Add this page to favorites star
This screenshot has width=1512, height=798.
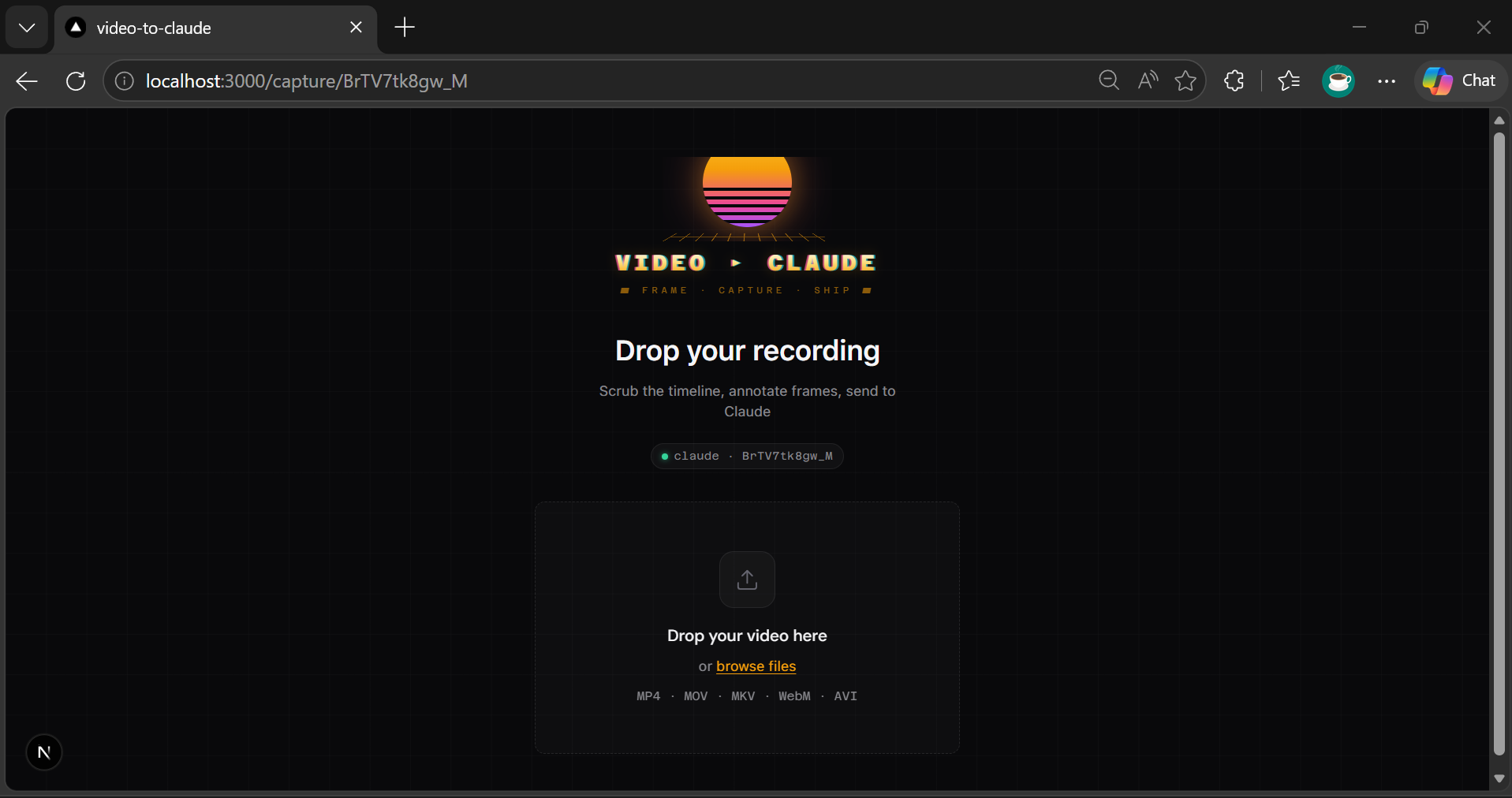pos(1185,80)
